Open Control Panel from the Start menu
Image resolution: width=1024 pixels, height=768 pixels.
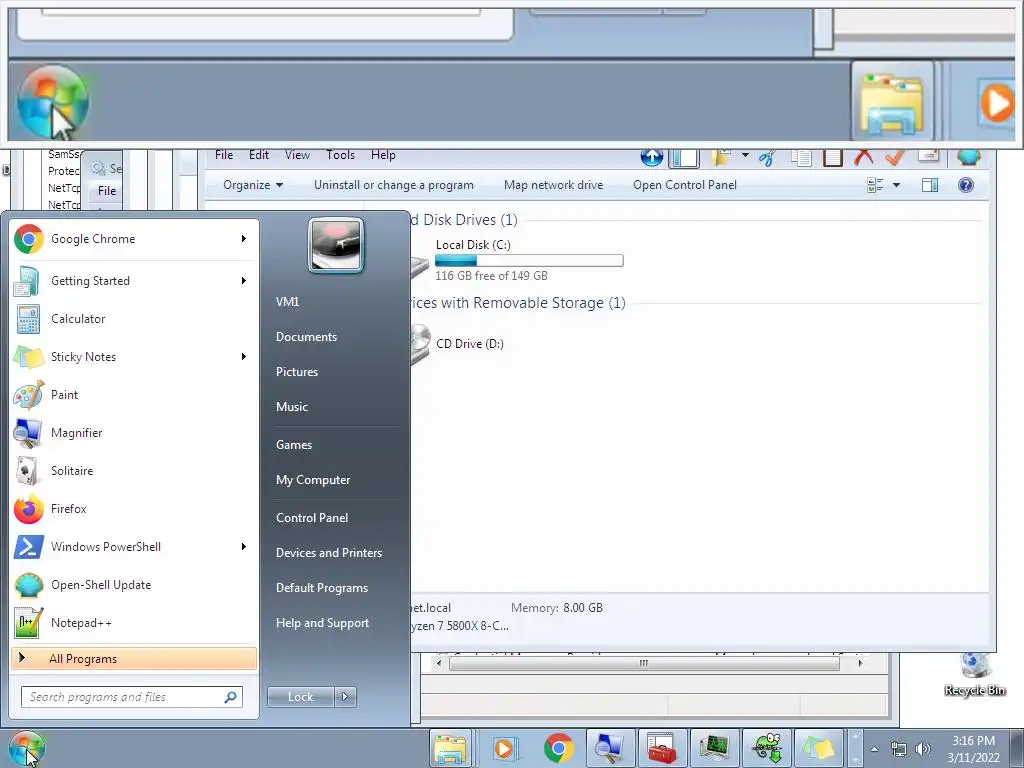click(336, 518)
